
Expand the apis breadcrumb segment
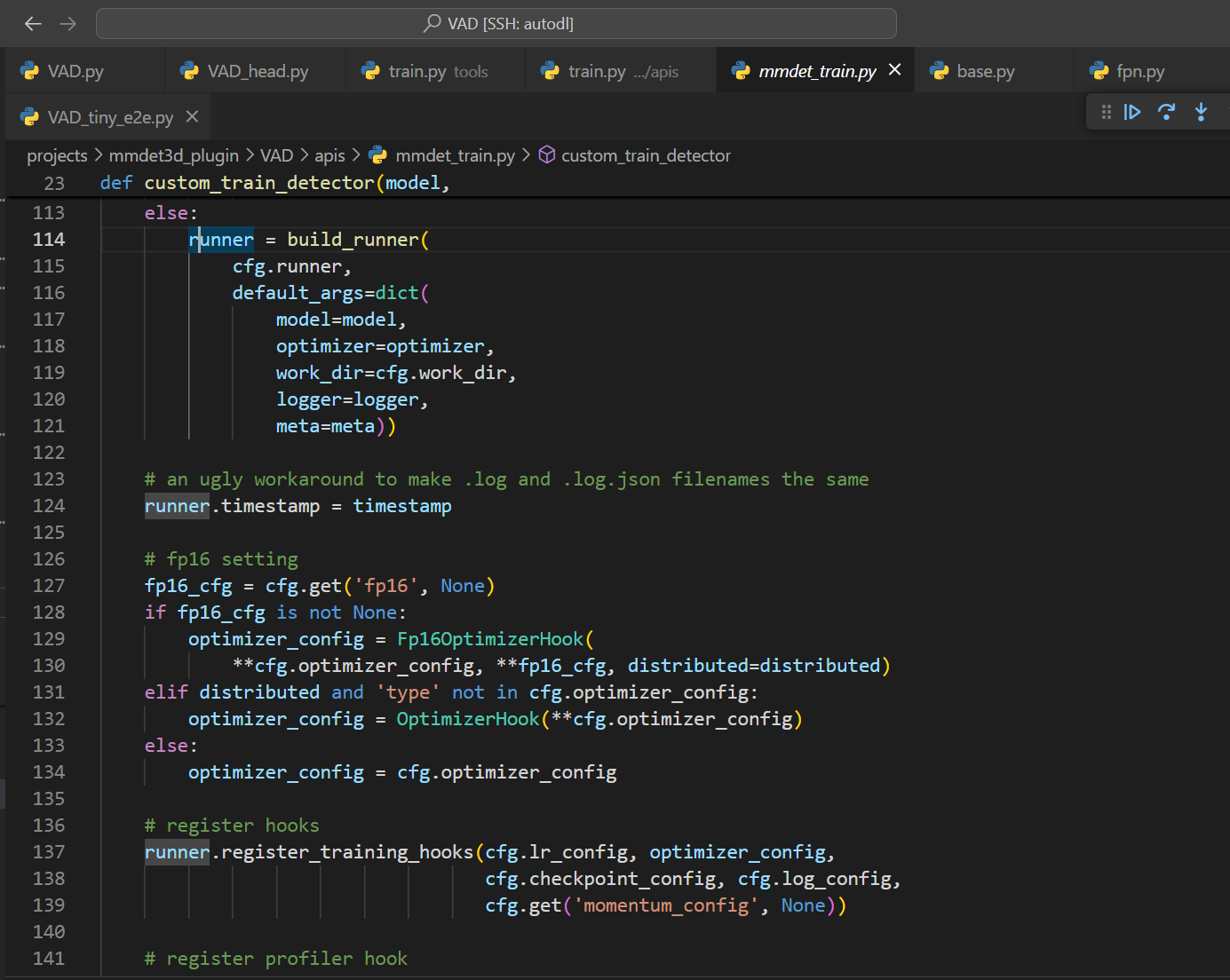tap(329, 155)
